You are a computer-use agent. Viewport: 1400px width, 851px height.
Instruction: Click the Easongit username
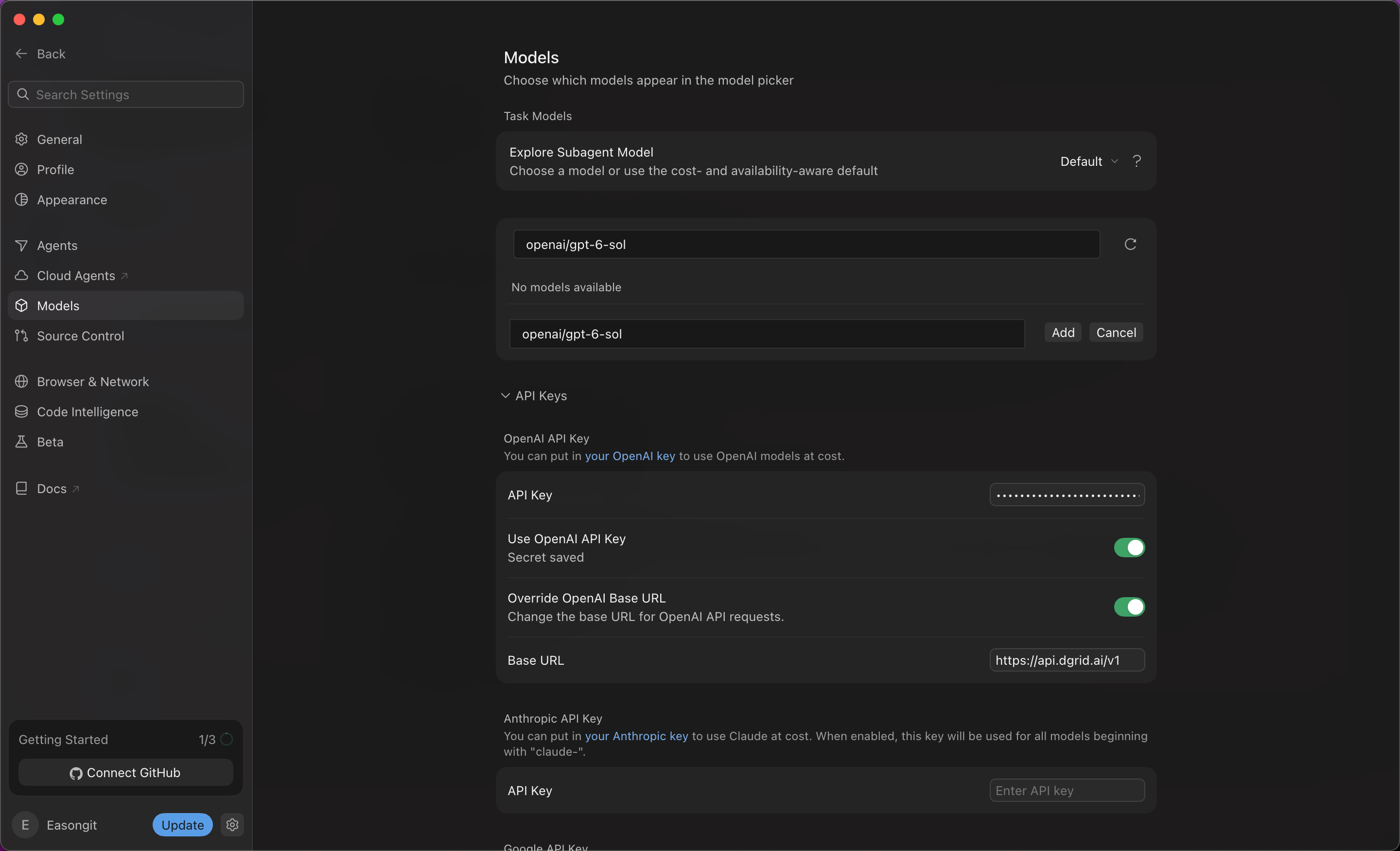pyautogui.click(x=71, y=825)
